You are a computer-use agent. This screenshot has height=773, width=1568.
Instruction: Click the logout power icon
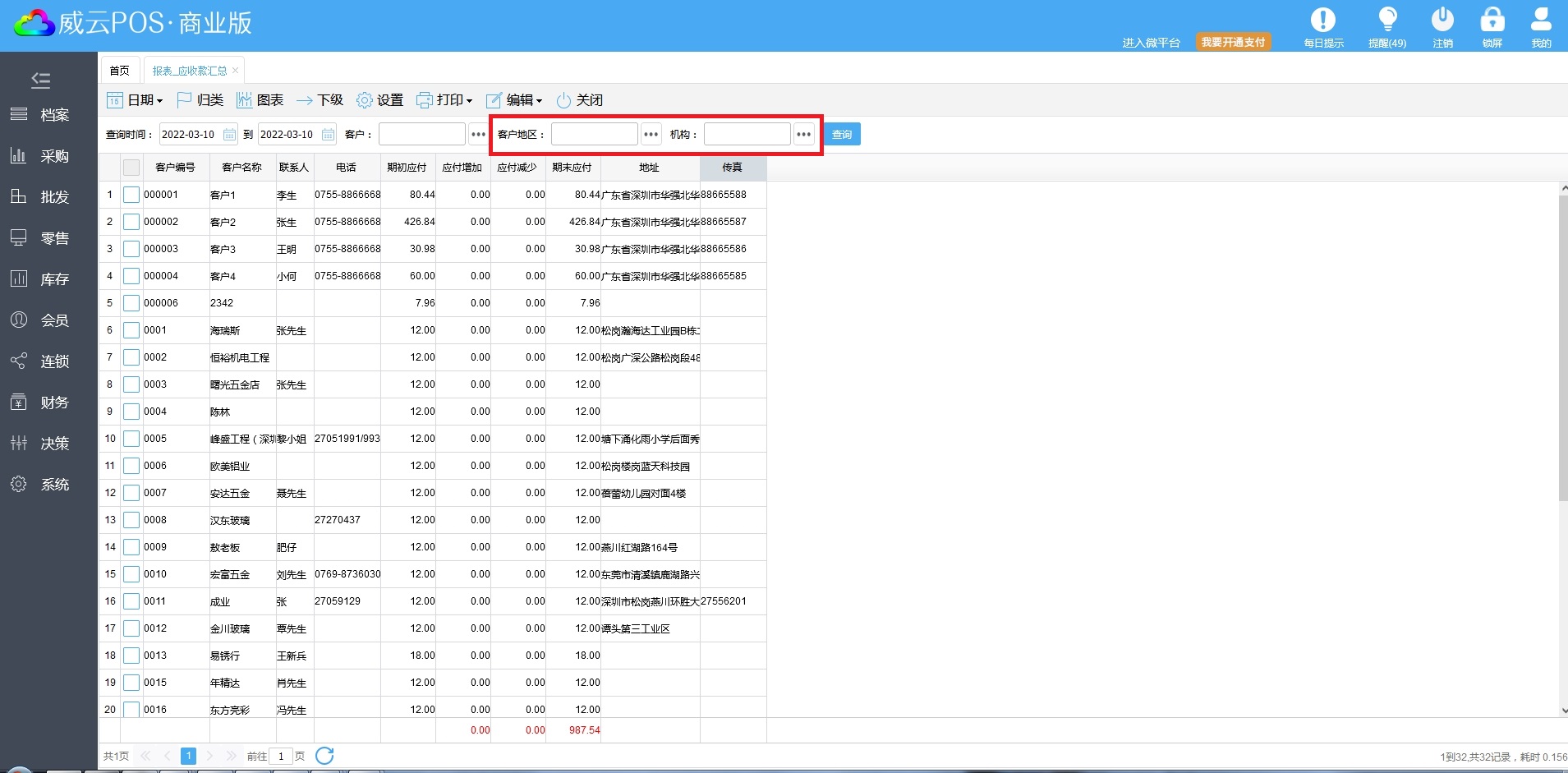(x=1442, y=20)
